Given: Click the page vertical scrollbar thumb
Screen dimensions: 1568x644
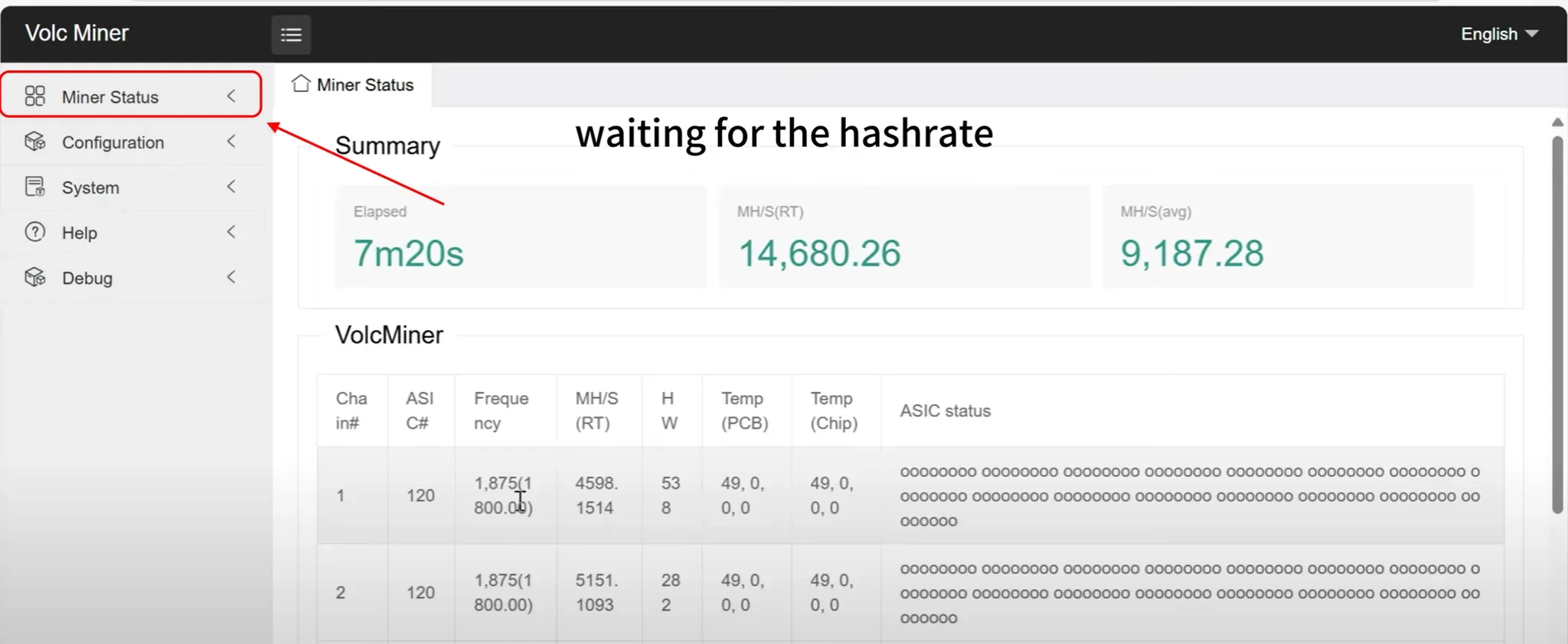Looking at the screenshot, I should pyautogui.click(x=1557, y=322).
